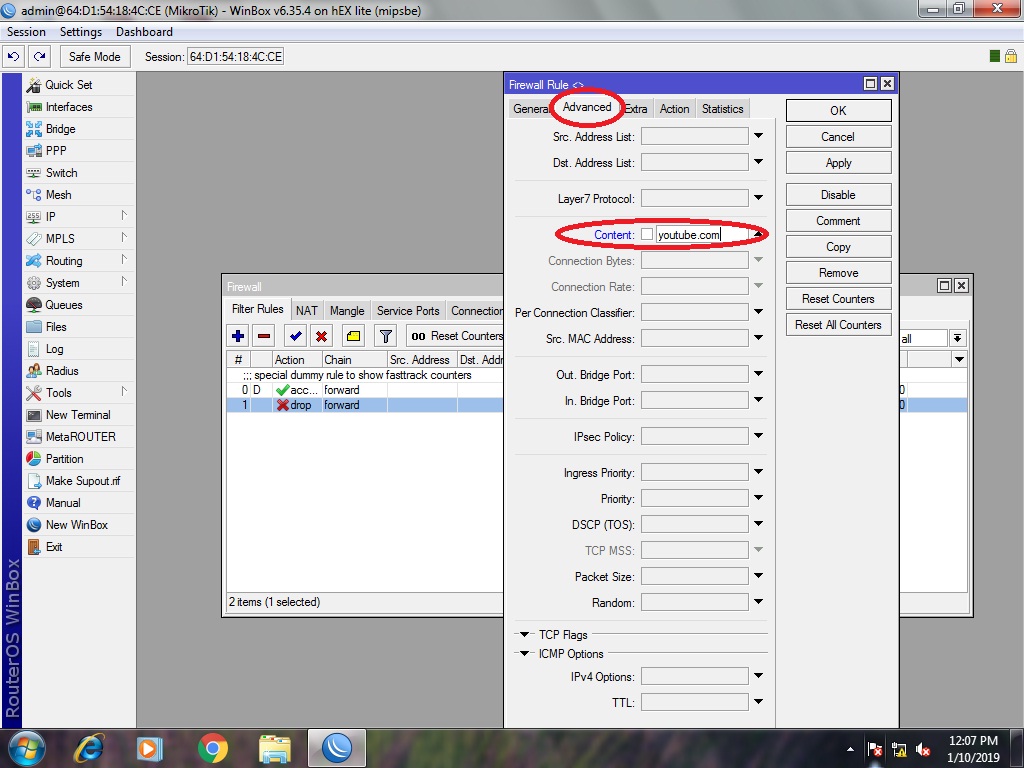
Task: Expand the TCP Flags section
Action: (524, 634)
